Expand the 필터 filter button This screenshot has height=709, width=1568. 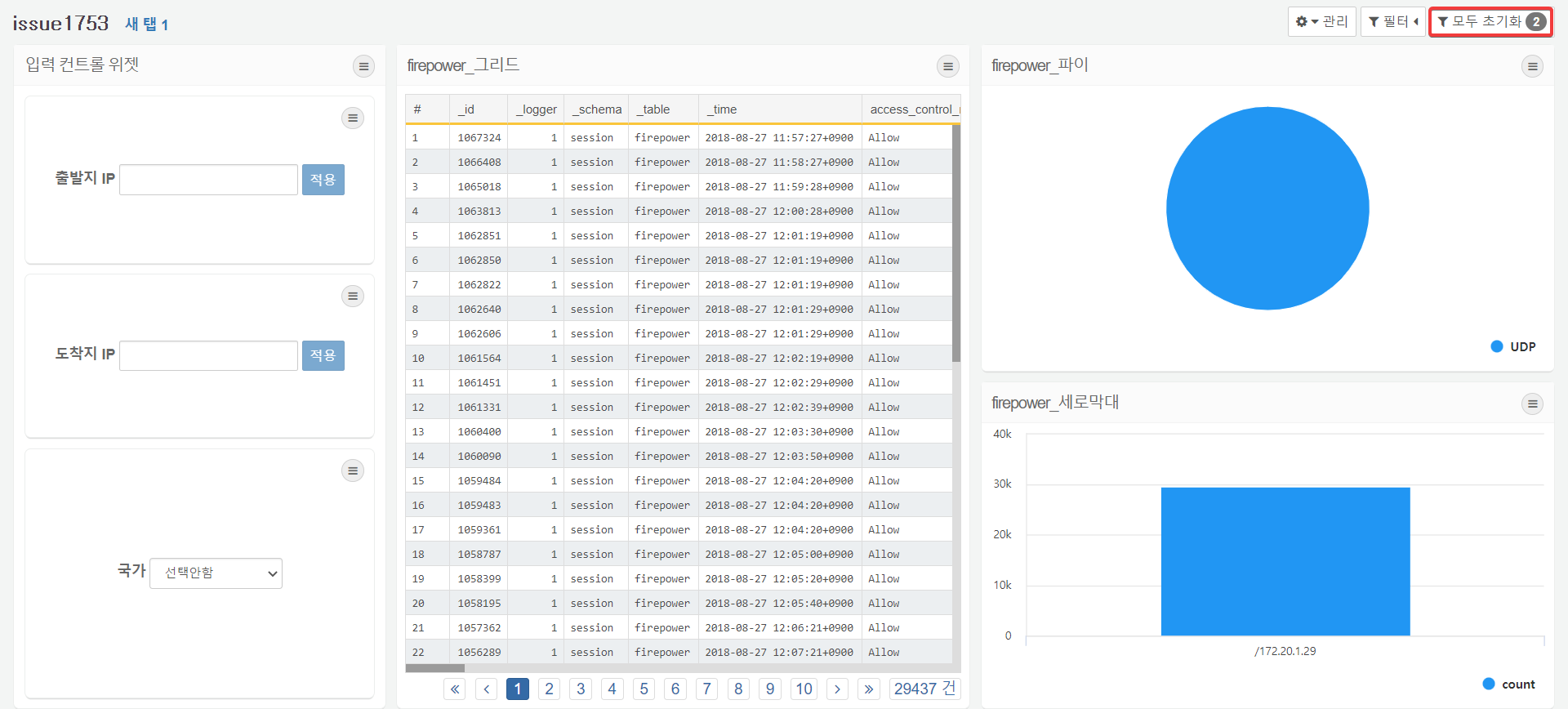(x=1393, y=21)
